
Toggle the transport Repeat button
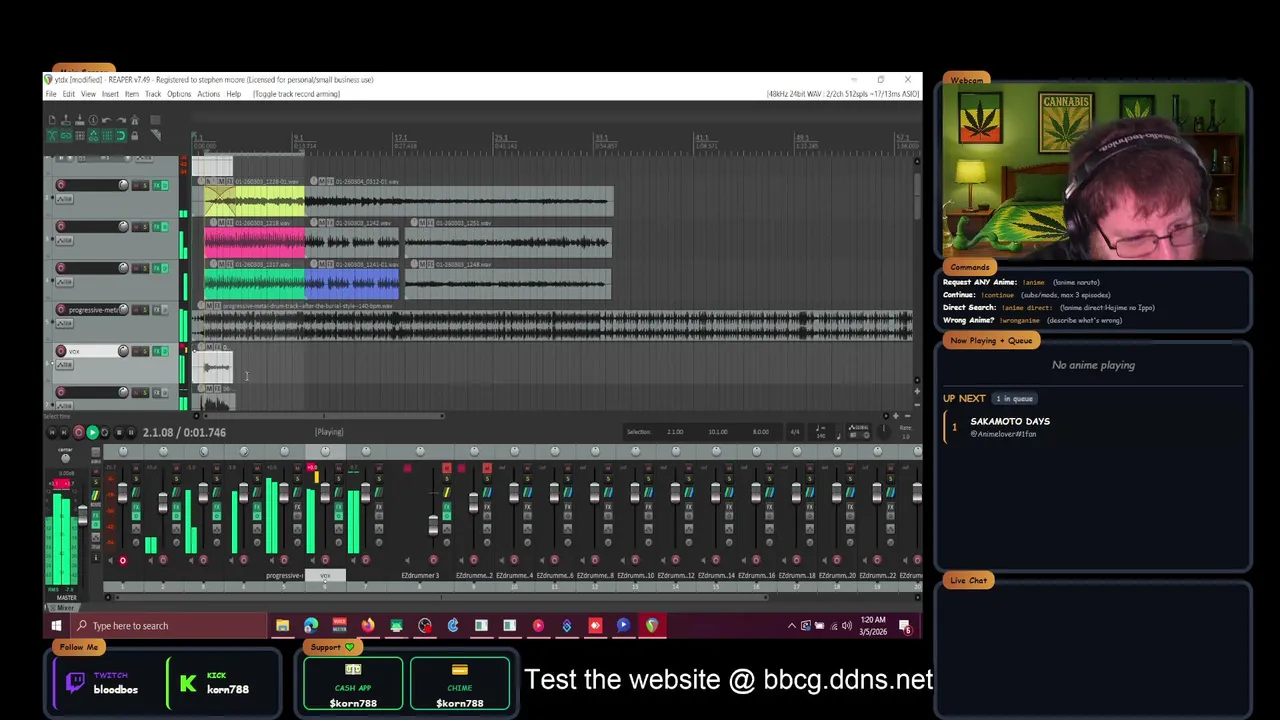coord(105,432)
